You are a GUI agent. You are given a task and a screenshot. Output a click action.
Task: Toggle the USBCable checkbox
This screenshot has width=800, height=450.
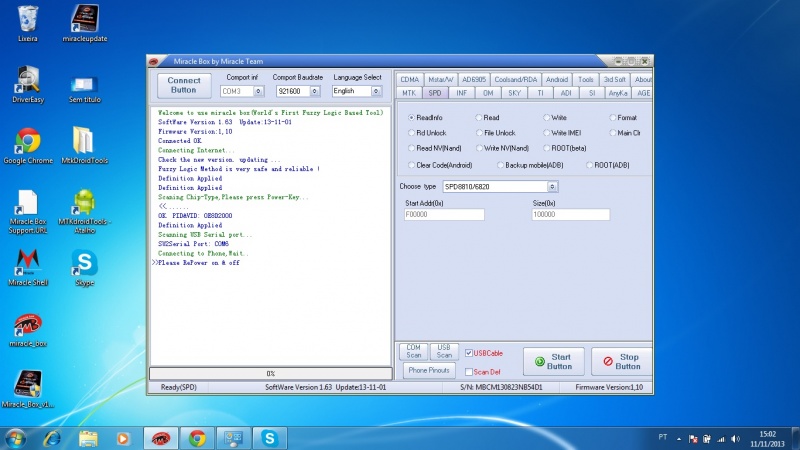pyautogui.click(x=469, y=353)
